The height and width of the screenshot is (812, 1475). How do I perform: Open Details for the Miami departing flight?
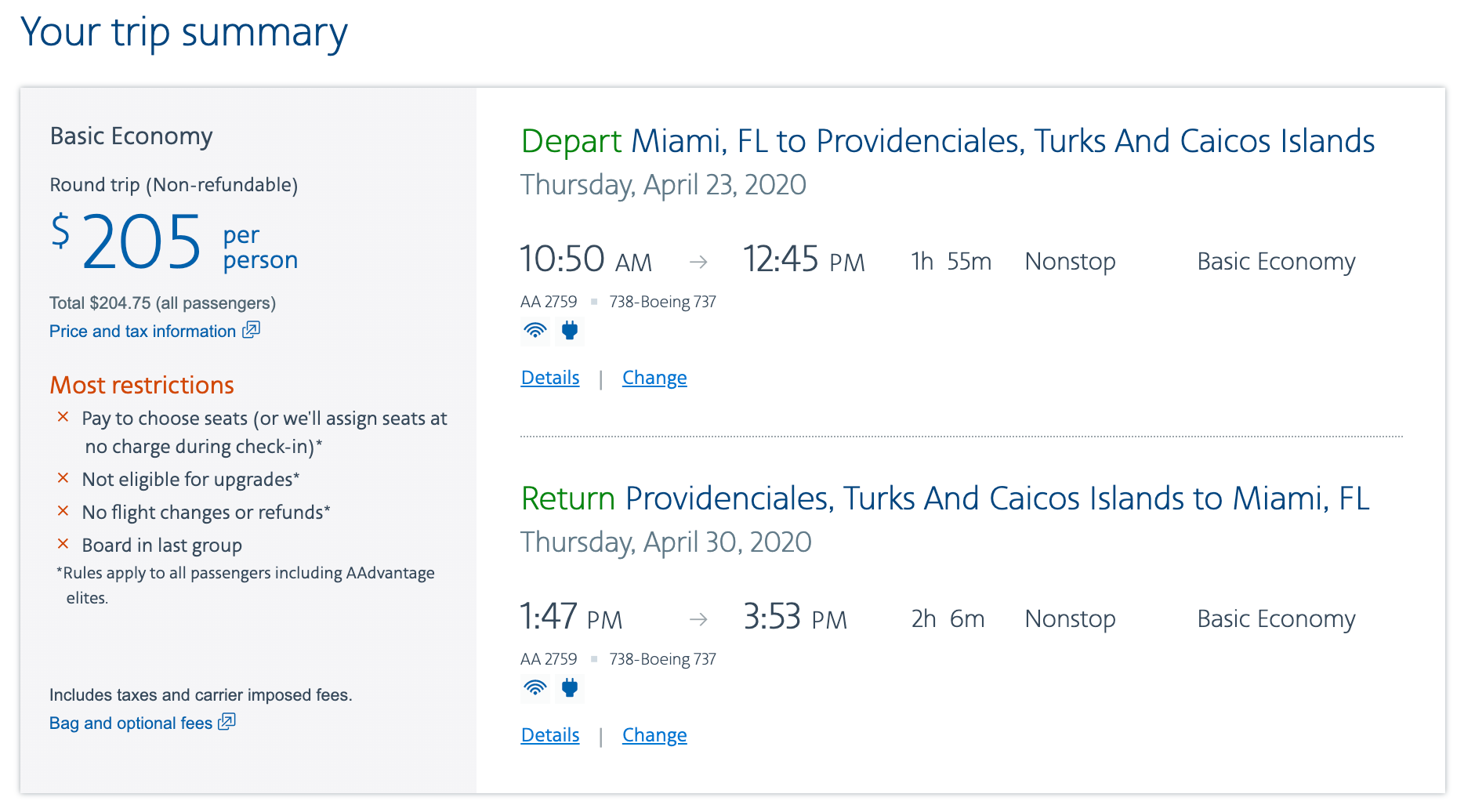550,378
